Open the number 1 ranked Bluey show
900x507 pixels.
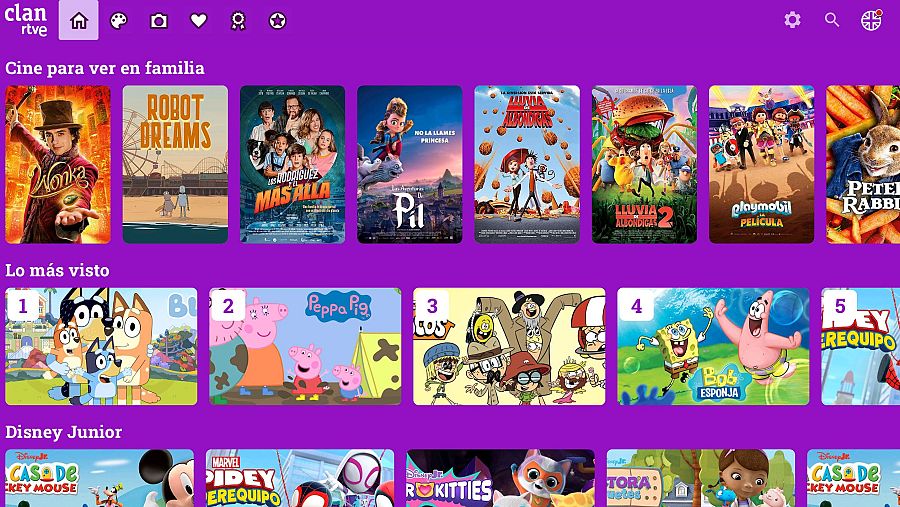[101, 347]
